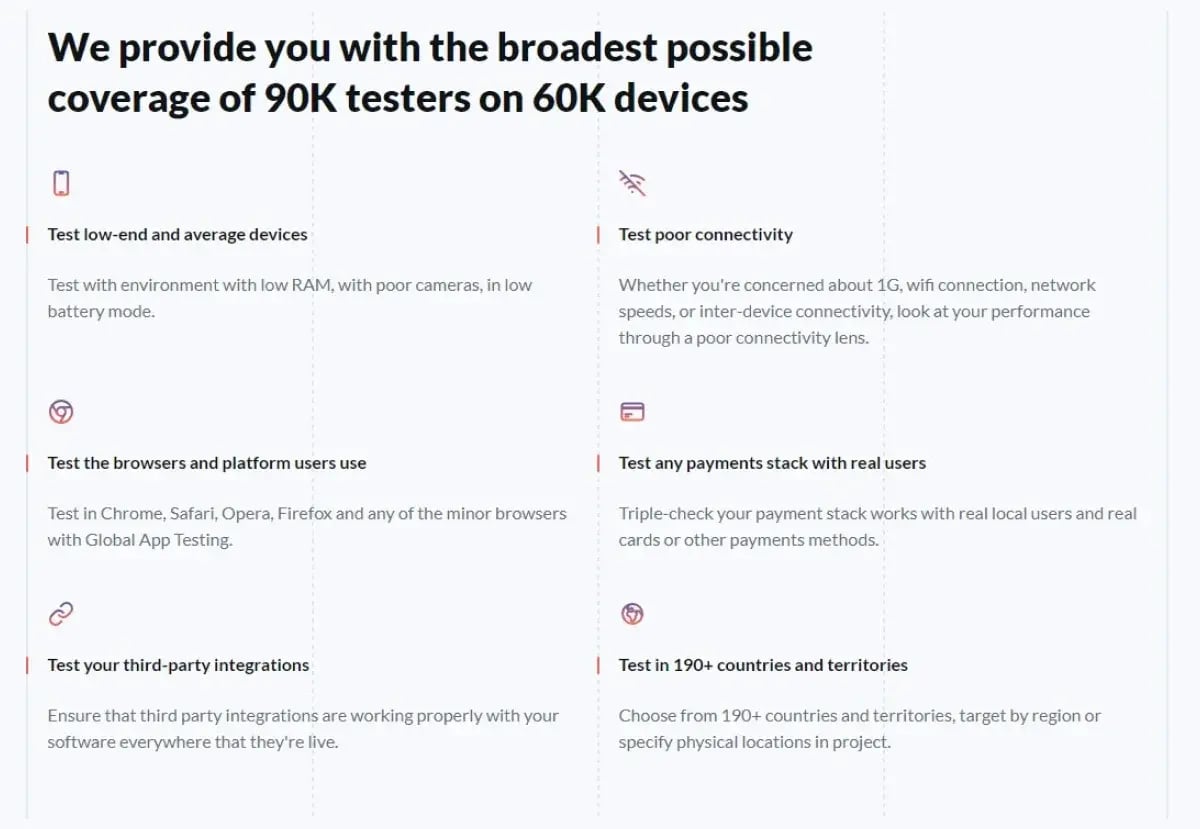Select the 'Test low-end and average devices' heading
The width and height of the screenshot is (1200, 829).
click(x=178, y=235)
